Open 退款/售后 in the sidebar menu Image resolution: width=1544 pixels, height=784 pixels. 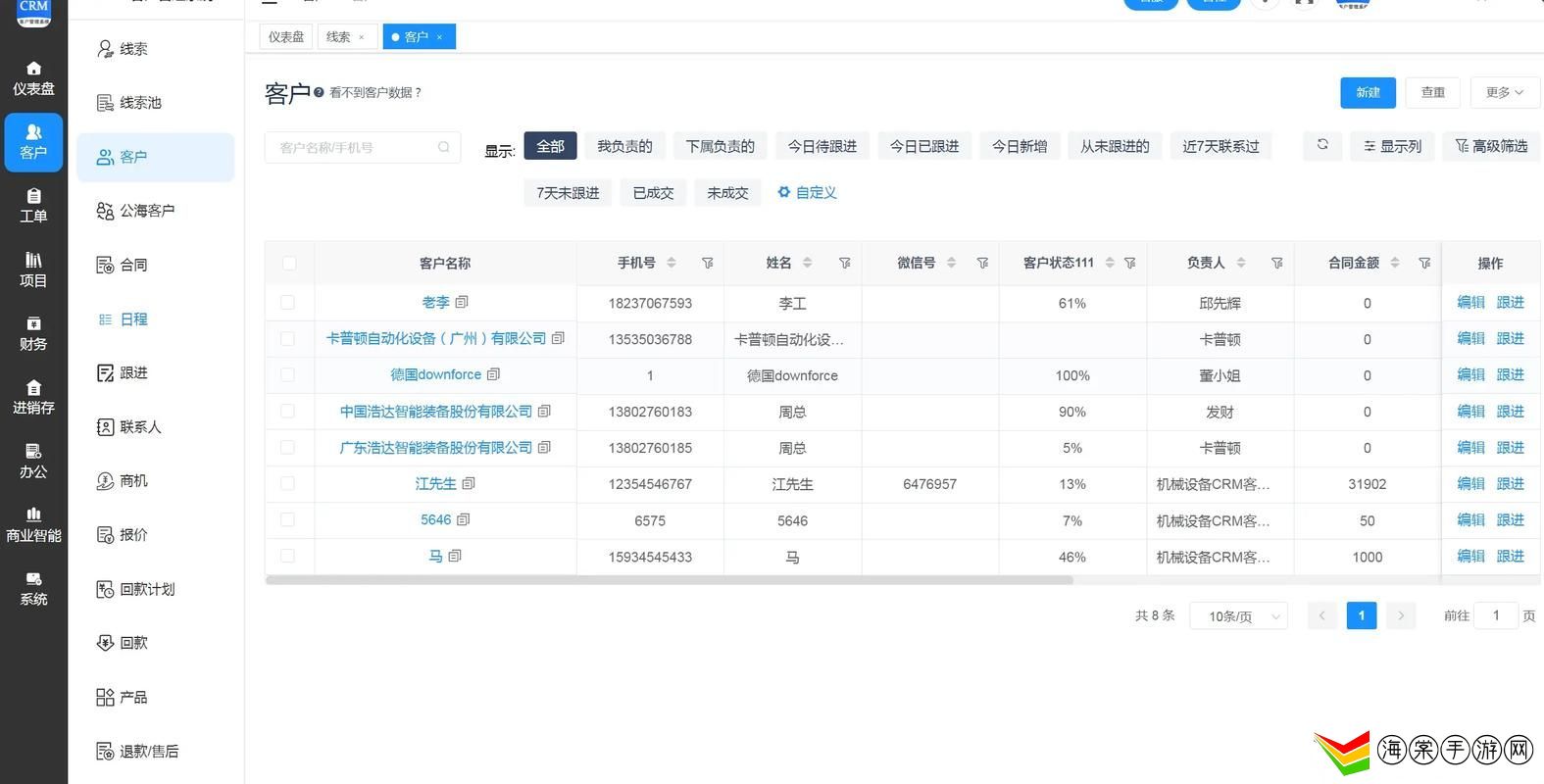pos(156,752)
